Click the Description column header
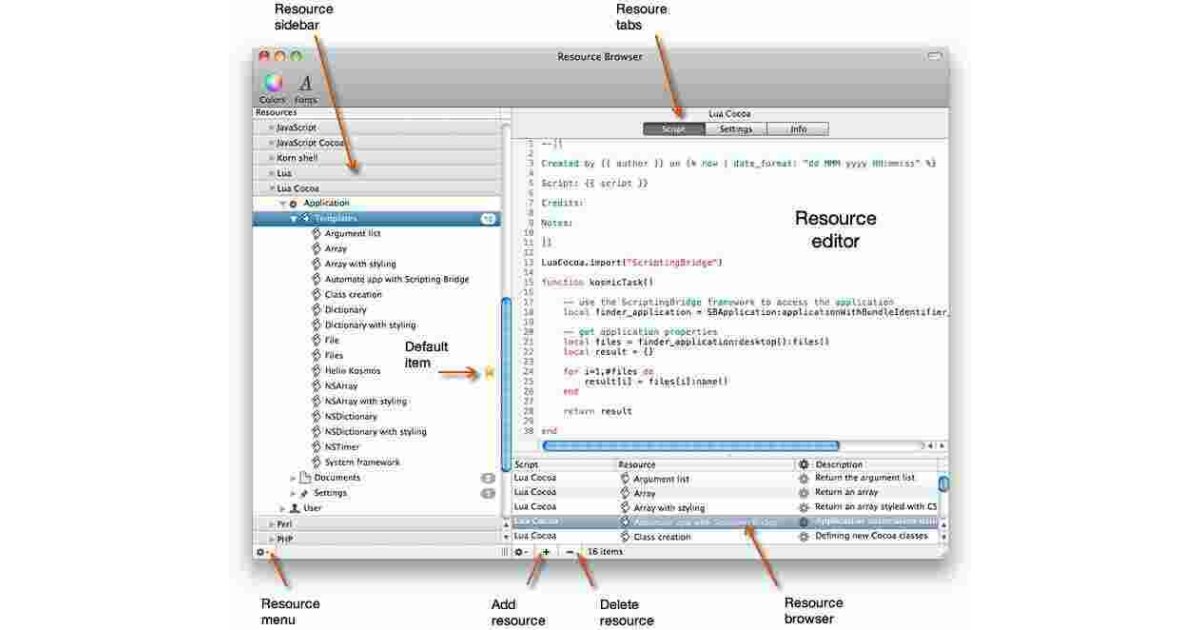Viewport: 1200px width, 630px height. point(838,465)
